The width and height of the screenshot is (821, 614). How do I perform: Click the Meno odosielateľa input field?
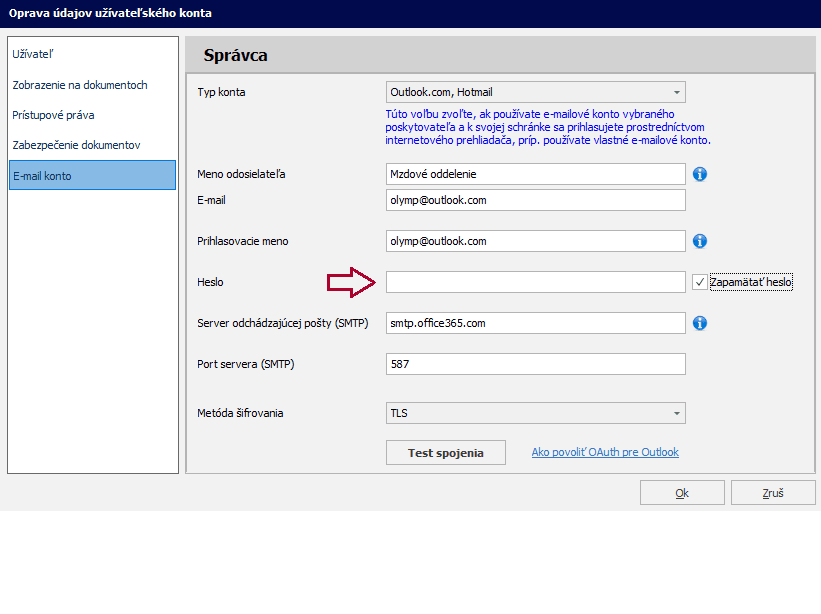coord(535,174)
